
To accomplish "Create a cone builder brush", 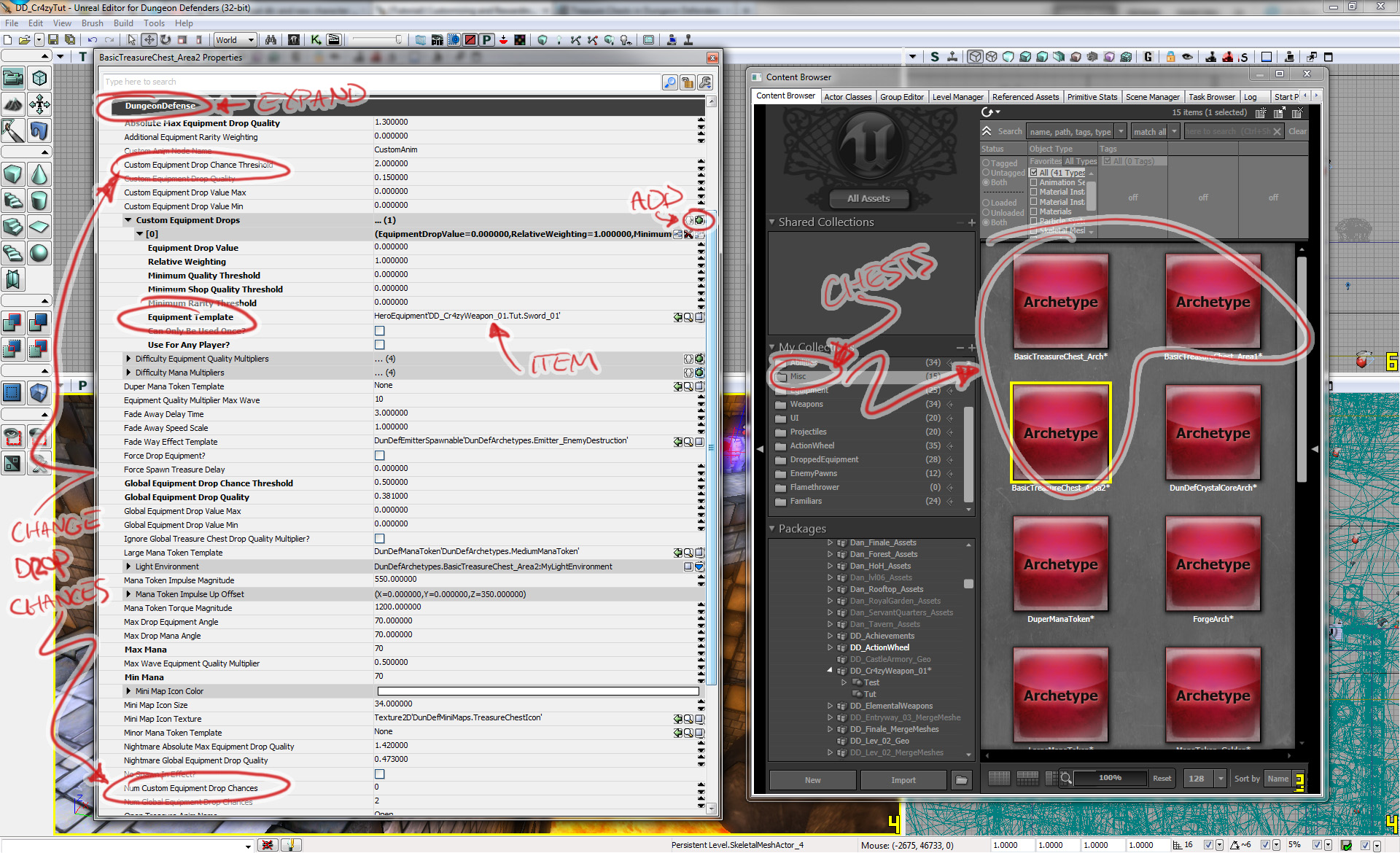I will click(x=39, y=174).
